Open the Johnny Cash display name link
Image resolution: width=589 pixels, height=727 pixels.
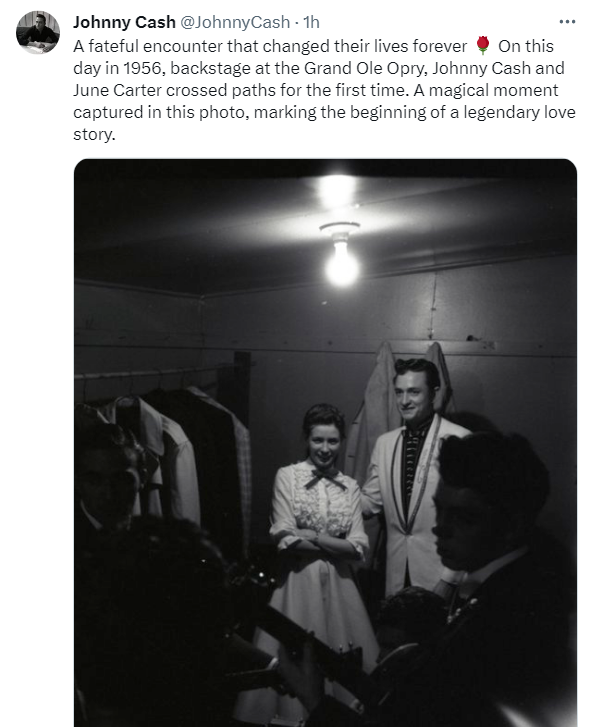point(124,22)
